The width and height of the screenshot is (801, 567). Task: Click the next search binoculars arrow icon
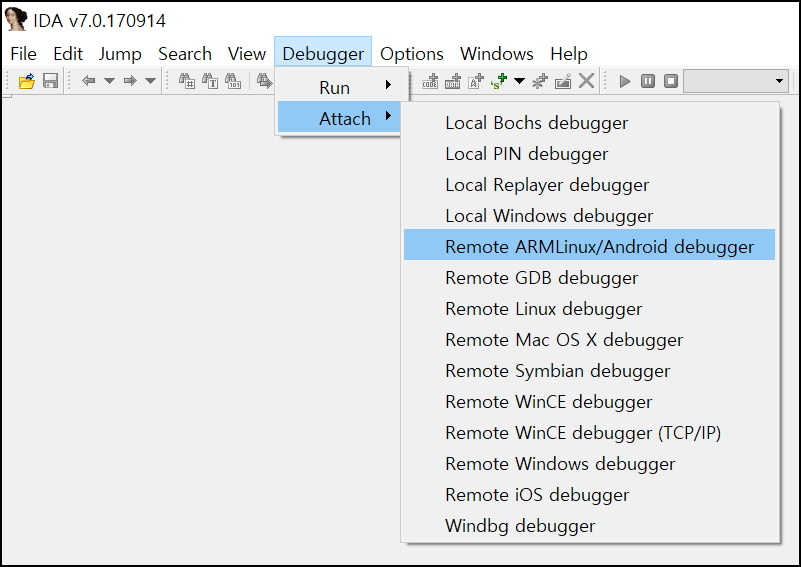tap(264, 81)
